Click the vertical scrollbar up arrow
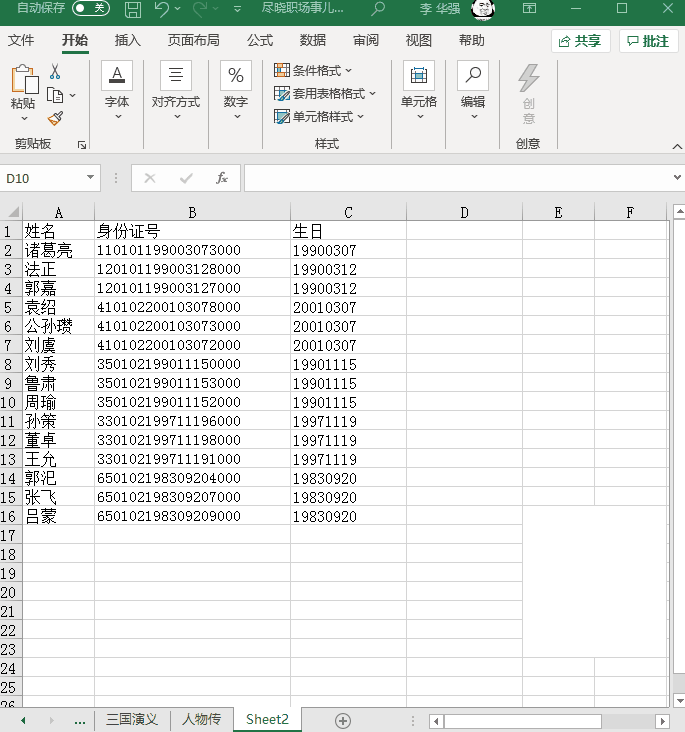 pos(679,212)
